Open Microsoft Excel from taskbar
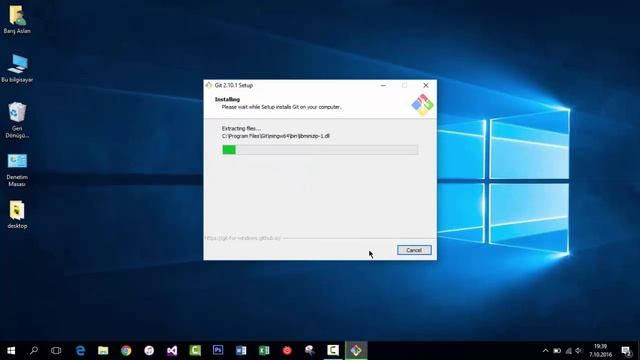 (x=264, y=351)
